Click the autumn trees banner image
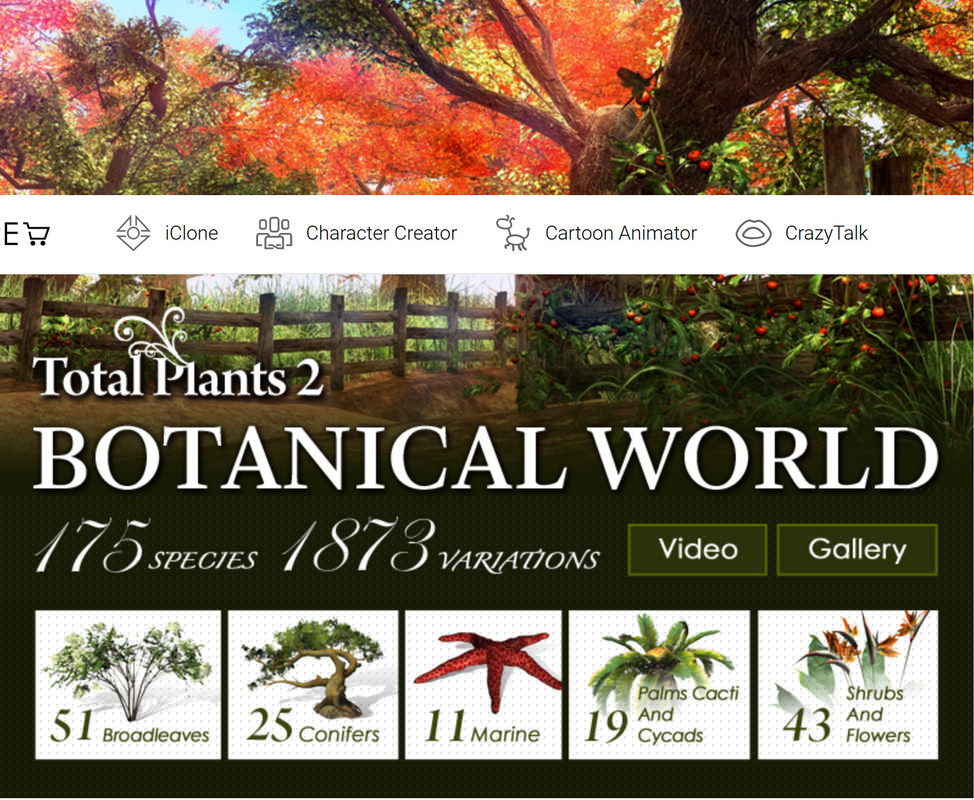The image size is (974, 800). tap(486, 97)
